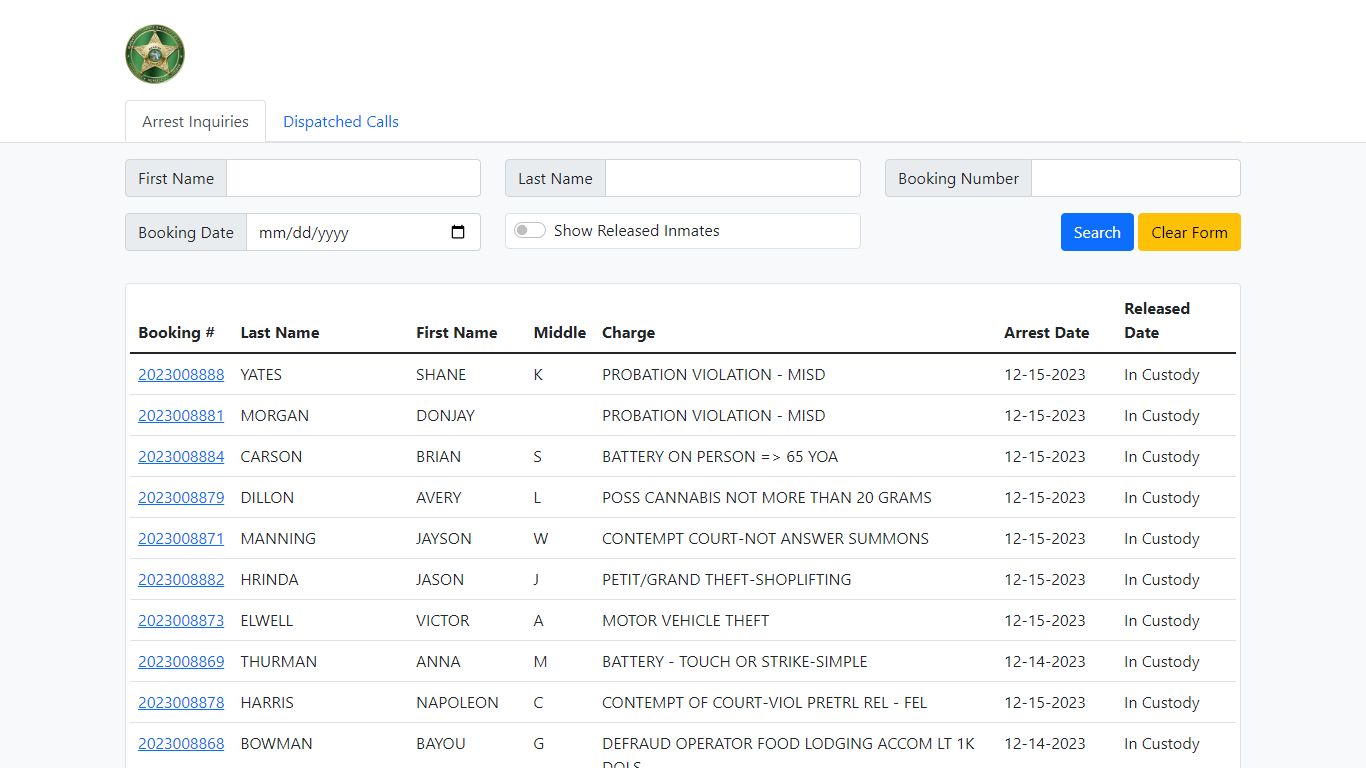
Task: Open booking link 2023008881 for Morgan
Action: click(181, 416)
